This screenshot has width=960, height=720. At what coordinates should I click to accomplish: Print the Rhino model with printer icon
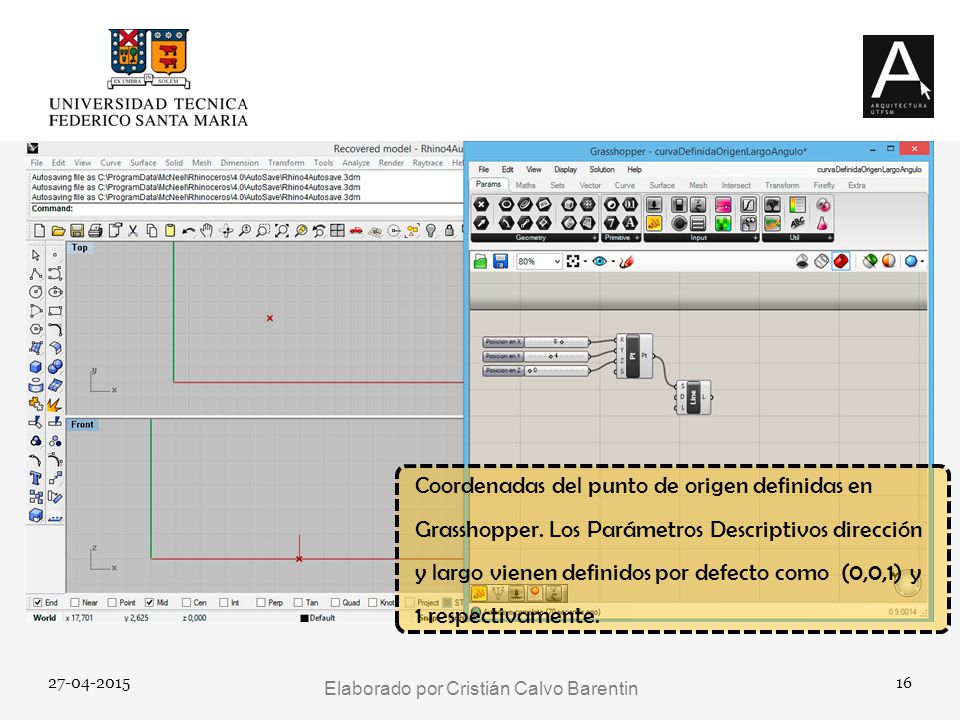(x=95, y=231)
